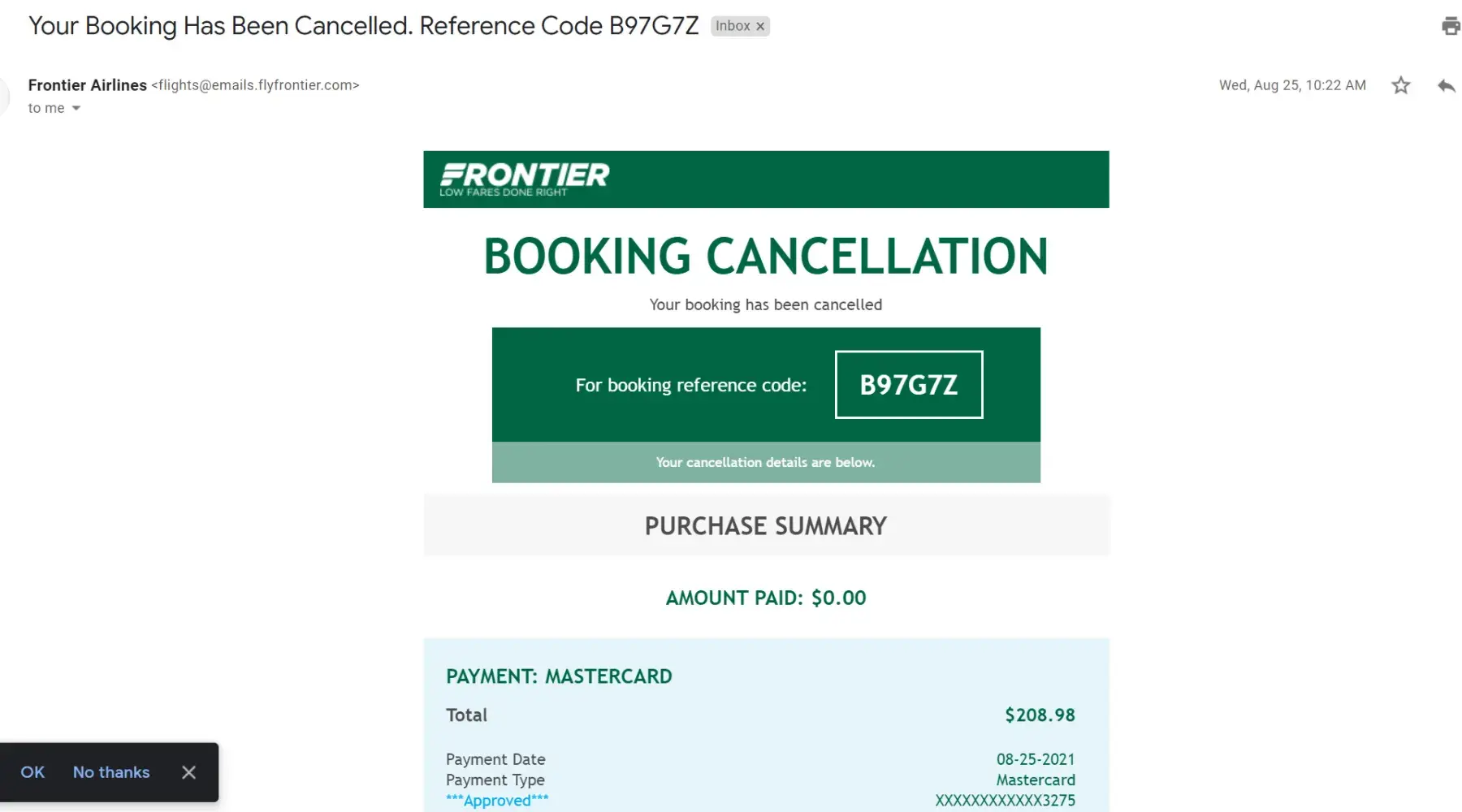Click the email subject line text
Image resolution: width=1462 pixels, height=812 pixels.
coord(363,26)
